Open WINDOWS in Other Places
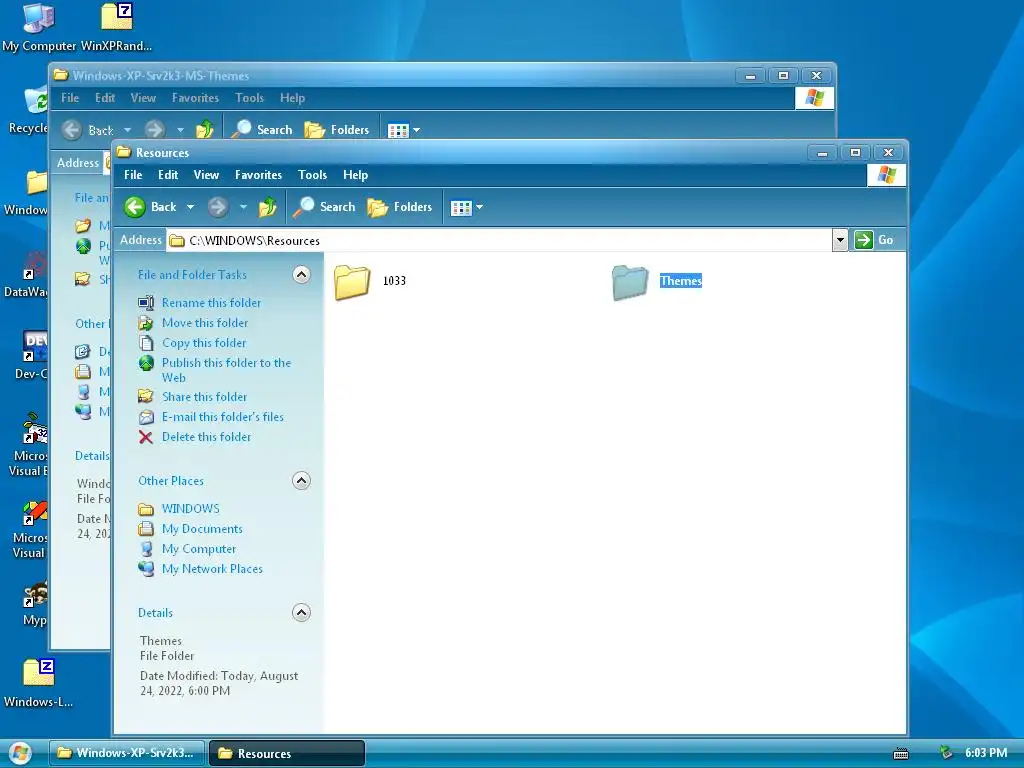 tap(191, 509)
